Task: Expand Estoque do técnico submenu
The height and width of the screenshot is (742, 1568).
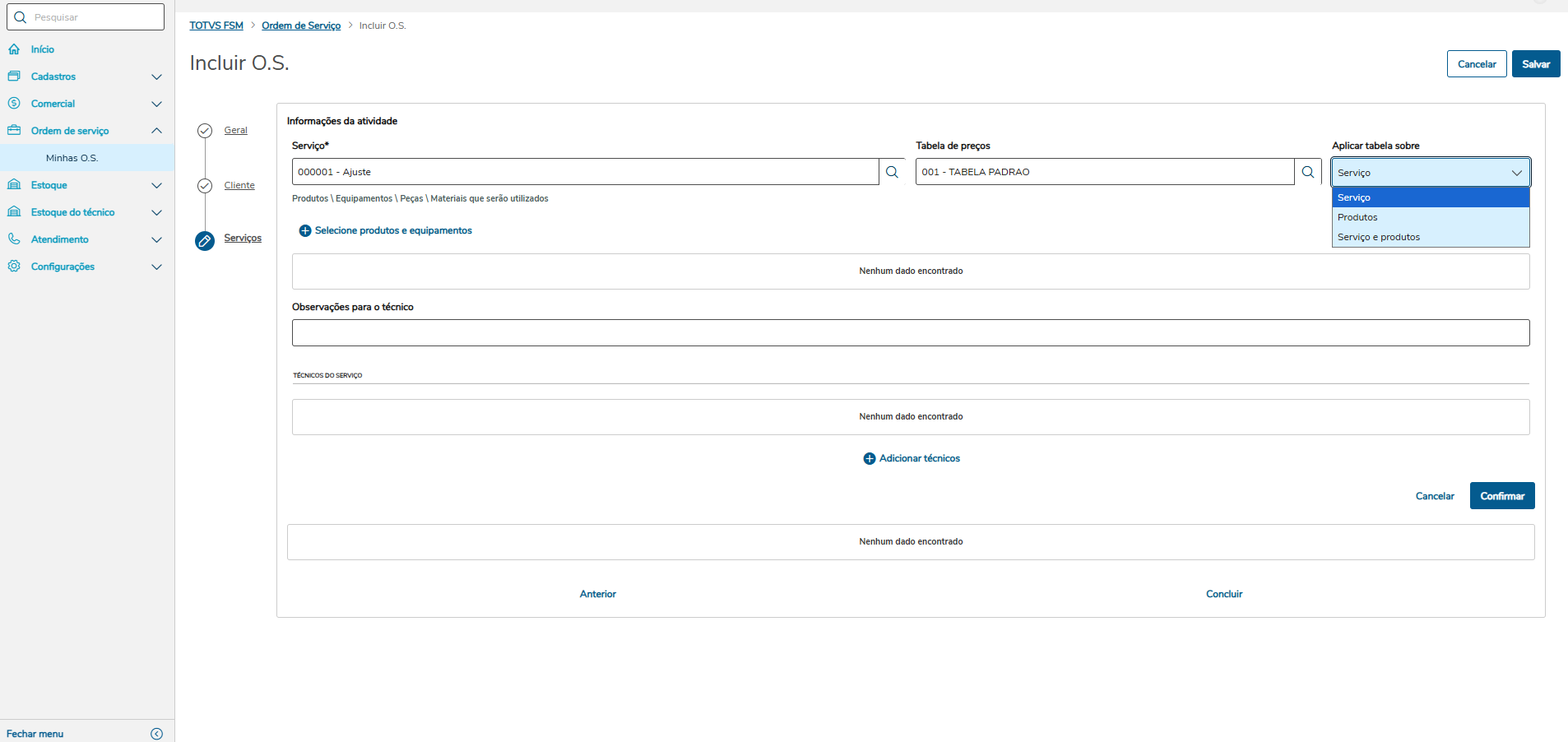Action: [156, 212]
